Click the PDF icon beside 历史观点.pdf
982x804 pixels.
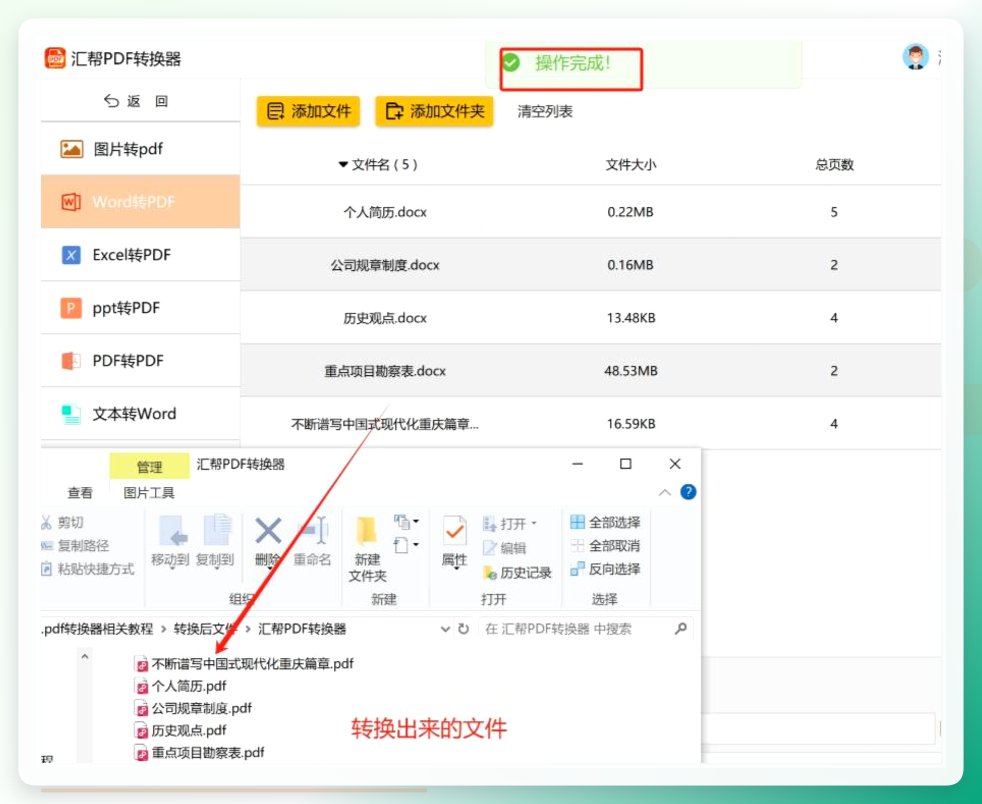pyautogui.click(x=142, y=731)
